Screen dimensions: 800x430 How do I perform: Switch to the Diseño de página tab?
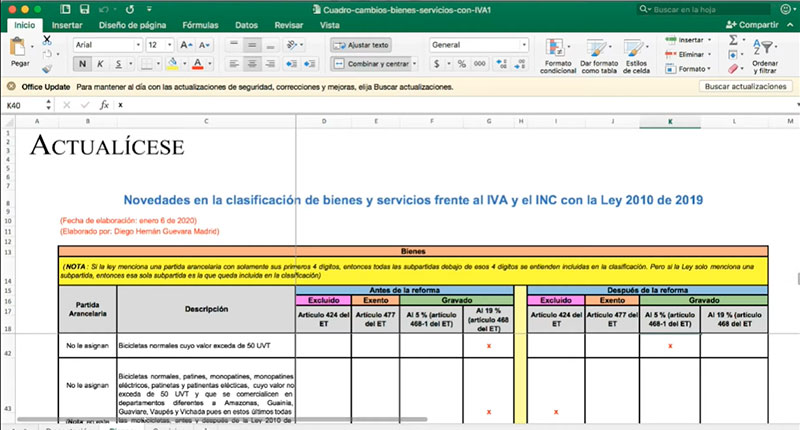[x=133, y=25]
